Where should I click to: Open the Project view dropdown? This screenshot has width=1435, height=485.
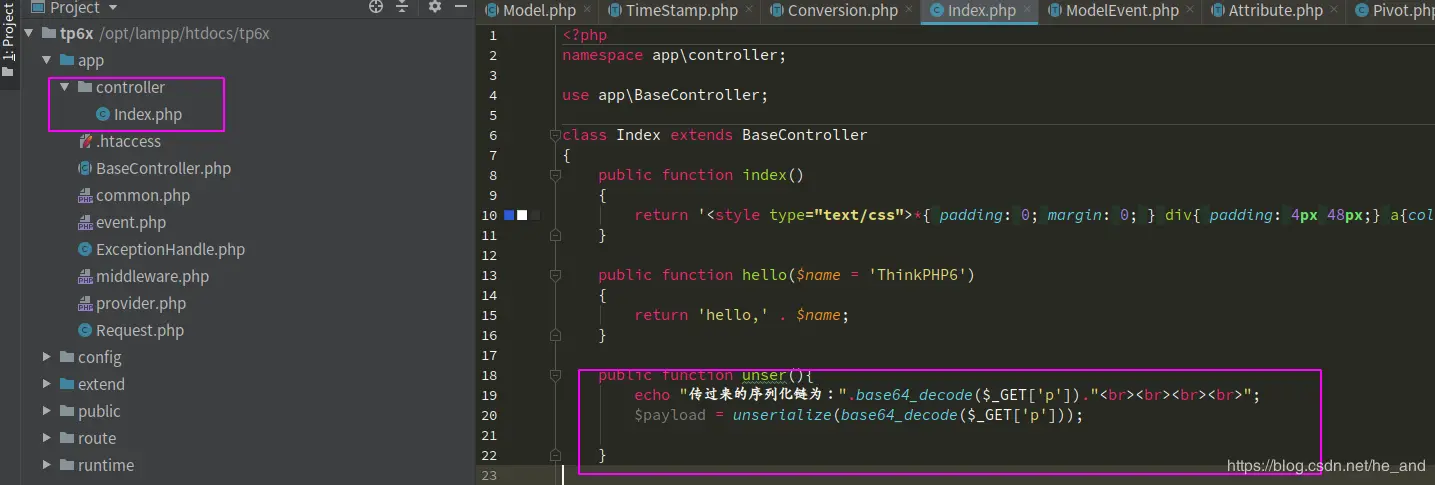(x=113, y=8)
